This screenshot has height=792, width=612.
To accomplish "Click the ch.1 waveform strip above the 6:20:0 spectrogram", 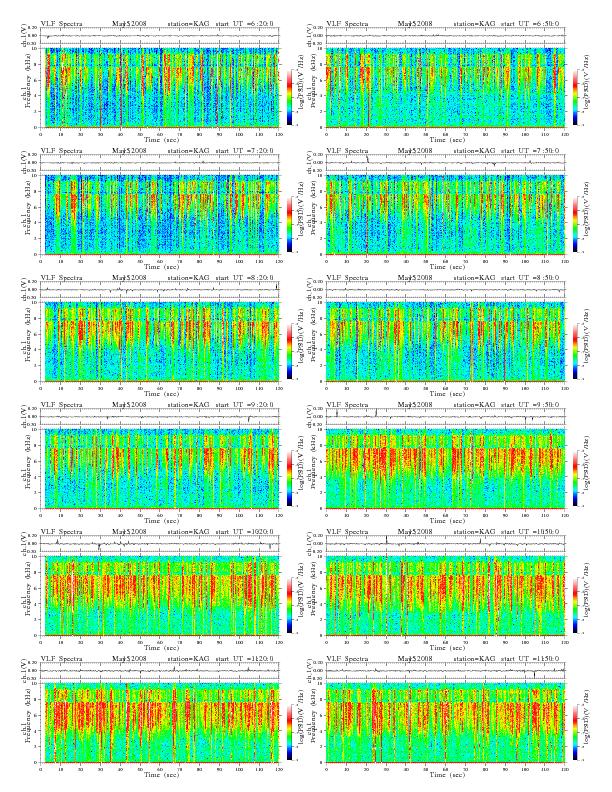I will (160, 36).
